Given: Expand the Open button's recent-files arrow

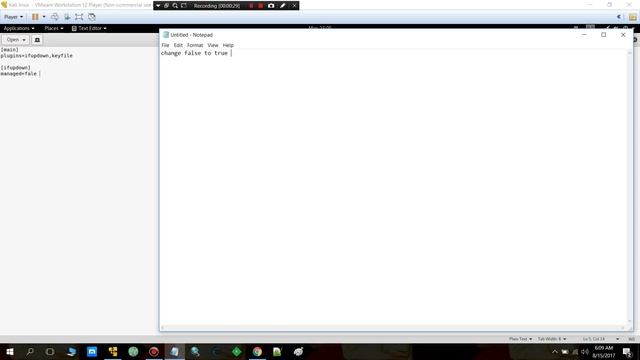Looking at the screenshot, I should tap(24, 40).
